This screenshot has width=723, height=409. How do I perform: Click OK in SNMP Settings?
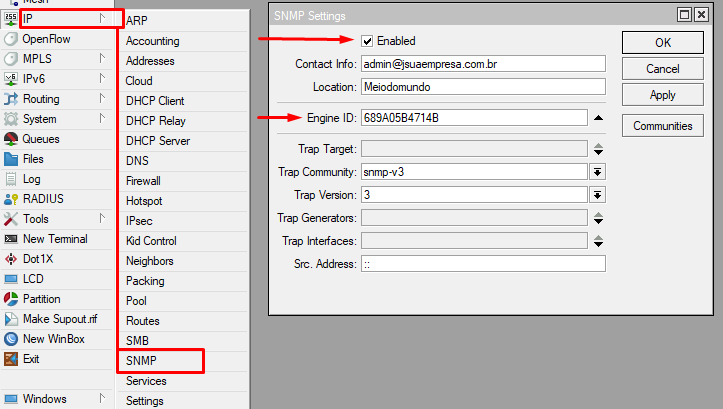663,43
